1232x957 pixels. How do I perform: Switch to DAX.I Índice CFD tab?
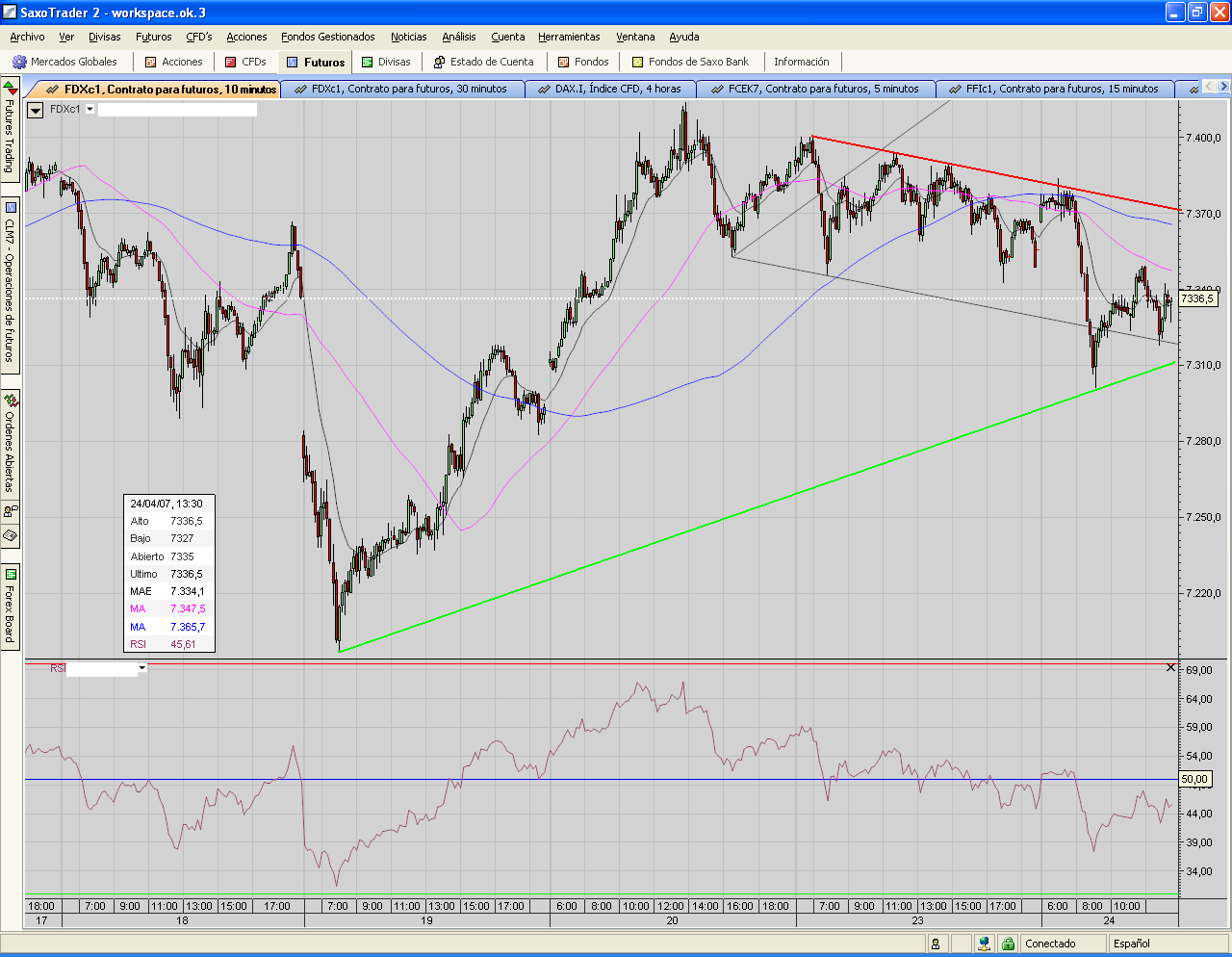[x=617, y=89]
